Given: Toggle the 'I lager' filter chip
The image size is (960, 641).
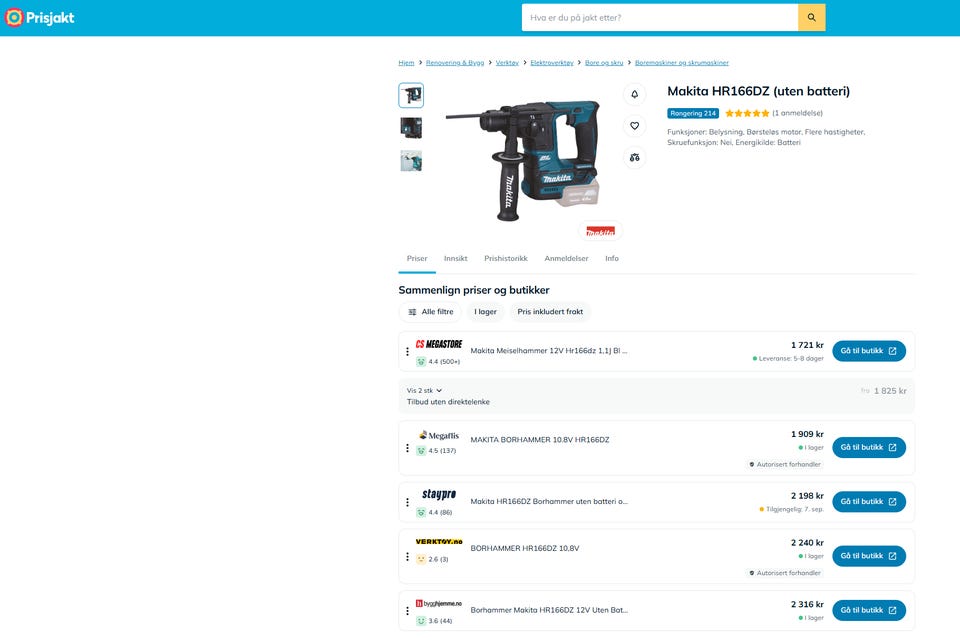Looking at the screenshot, I should pyautogui.click(x=485, y=312).
